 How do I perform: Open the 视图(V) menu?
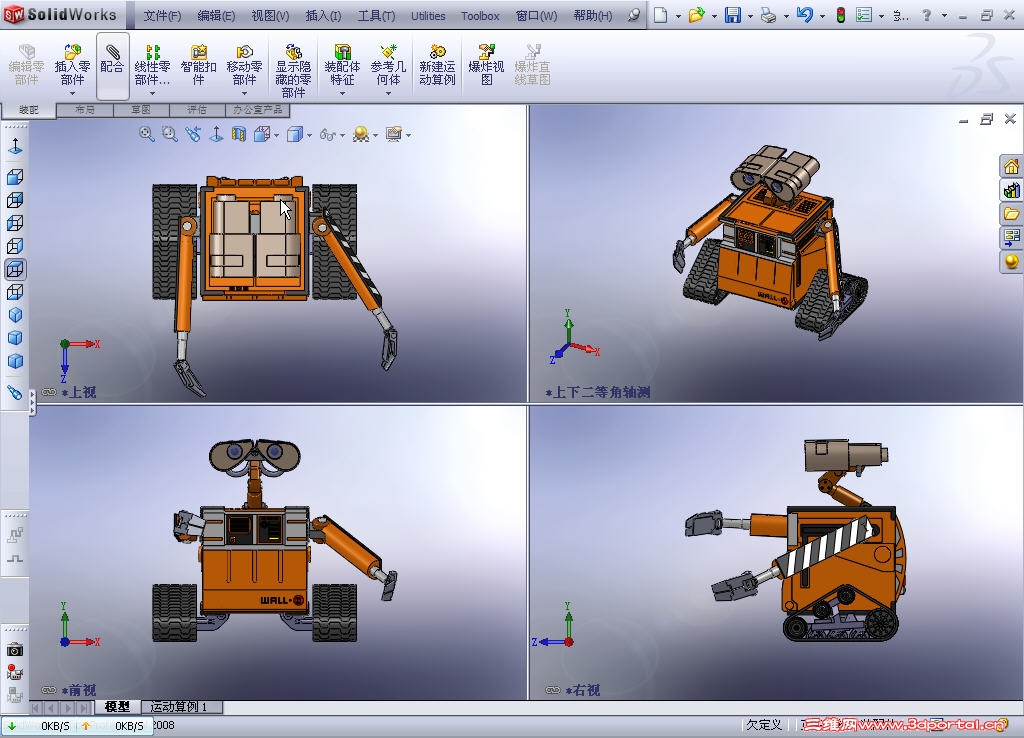point(270,16)
